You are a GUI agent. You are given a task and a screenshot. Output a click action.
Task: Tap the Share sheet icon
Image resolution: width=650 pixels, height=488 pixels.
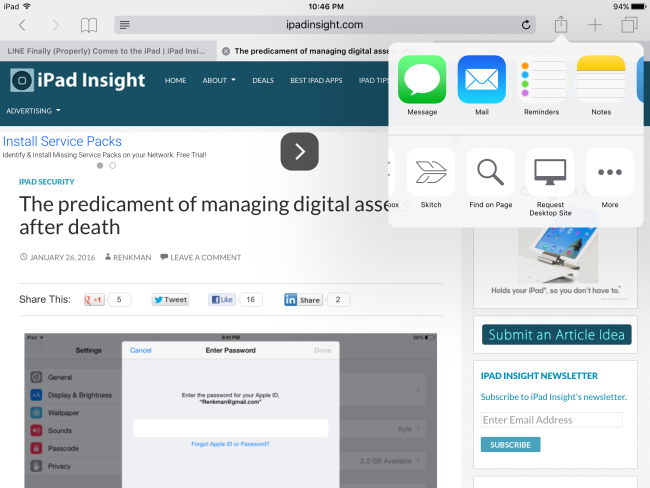coord(561,24)
